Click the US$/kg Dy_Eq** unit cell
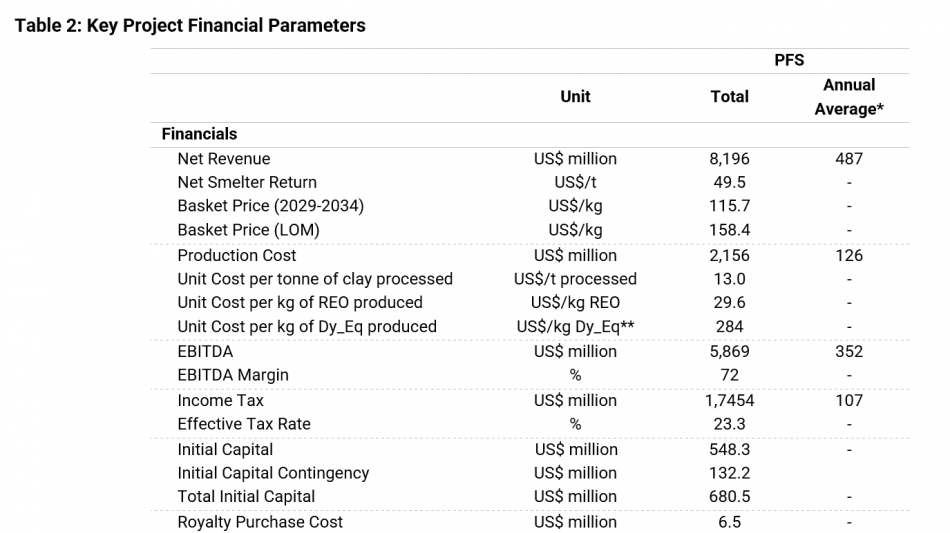Screen dimensions: 950x533 click(x=575, y=327)
